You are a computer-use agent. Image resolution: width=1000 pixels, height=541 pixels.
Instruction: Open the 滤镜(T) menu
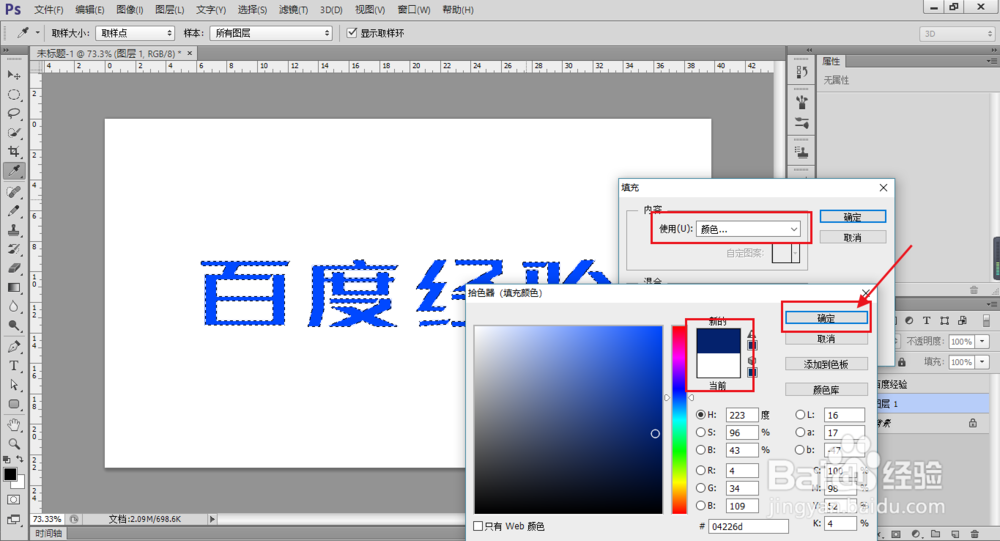(x=293, y=10)
